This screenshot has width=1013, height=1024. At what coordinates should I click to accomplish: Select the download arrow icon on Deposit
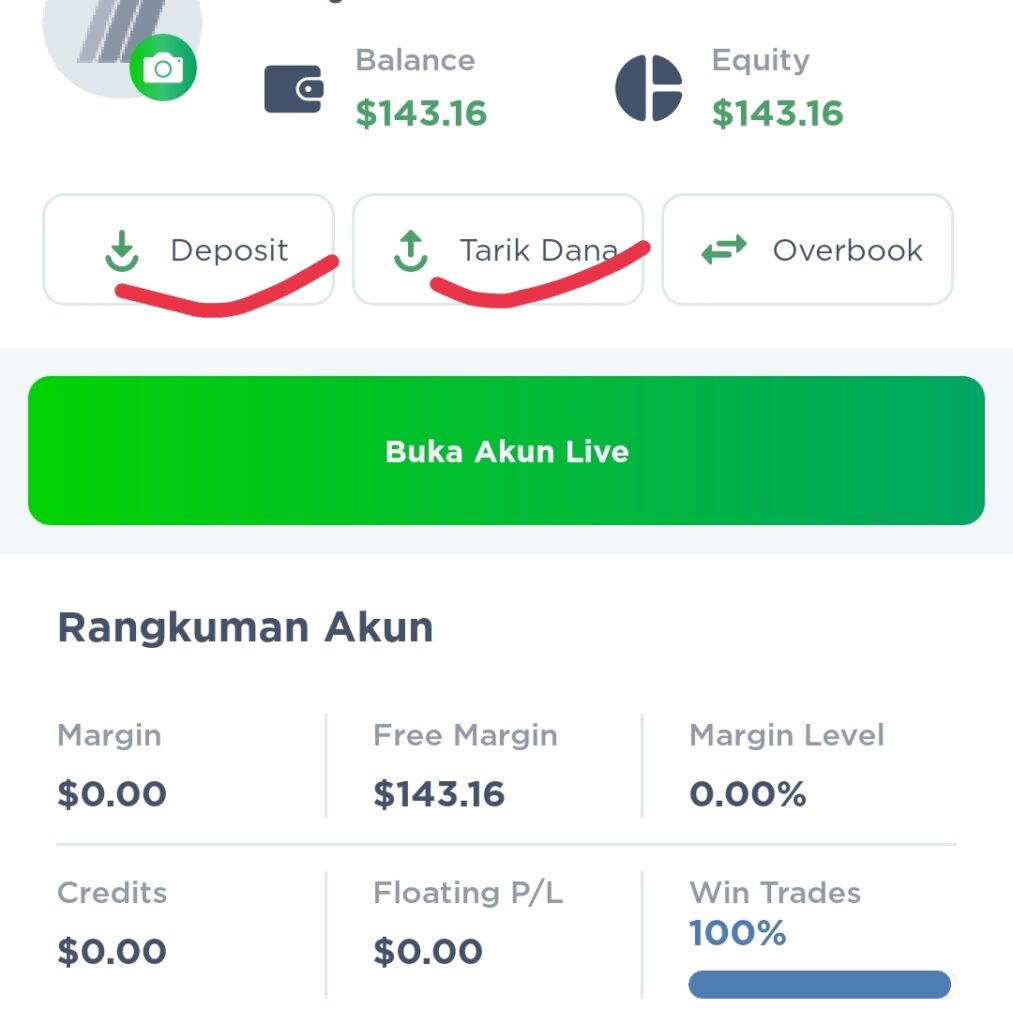coord(122,250)
